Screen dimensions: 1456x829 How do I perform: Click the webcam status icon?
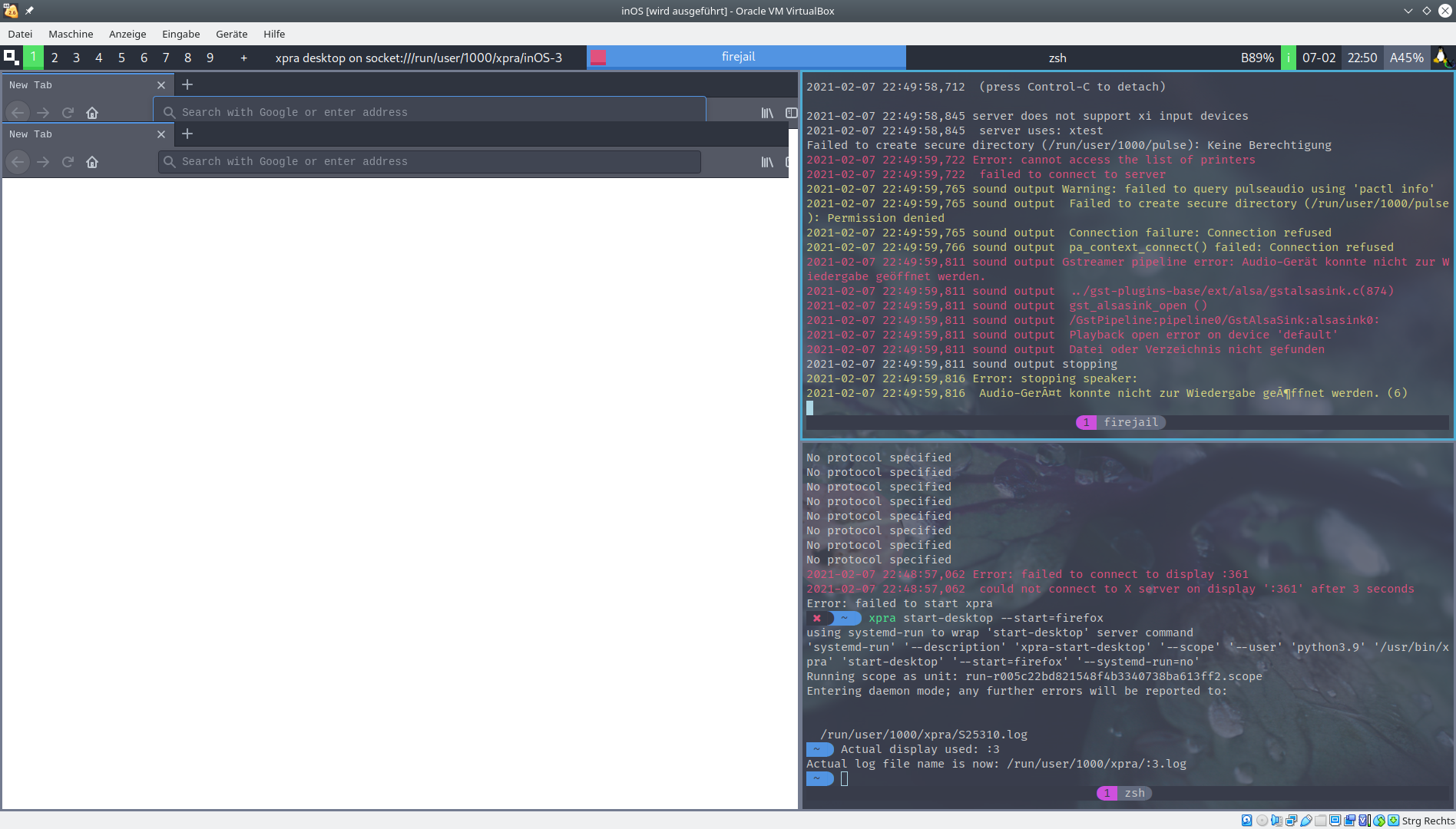coord(1349,821)
